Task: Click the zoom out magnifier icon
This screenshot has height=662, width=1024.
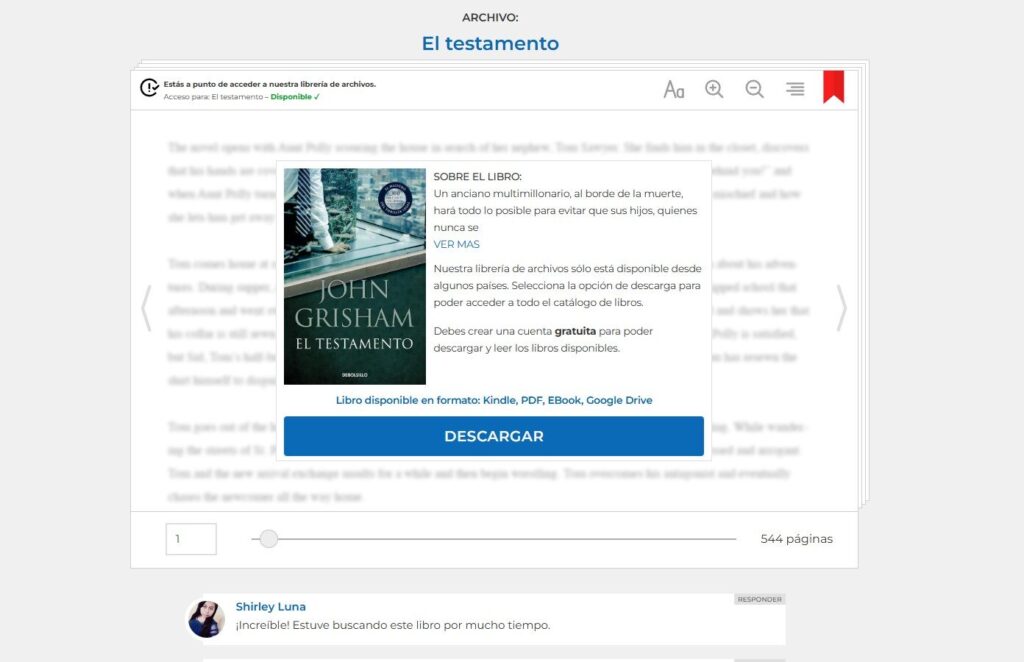Action: (755, 89)
